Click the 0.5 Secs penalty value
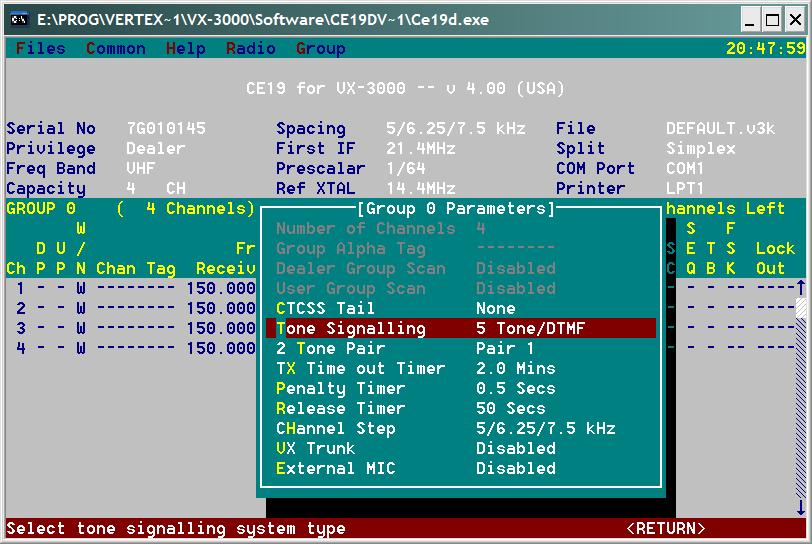 tap(516, 388)
